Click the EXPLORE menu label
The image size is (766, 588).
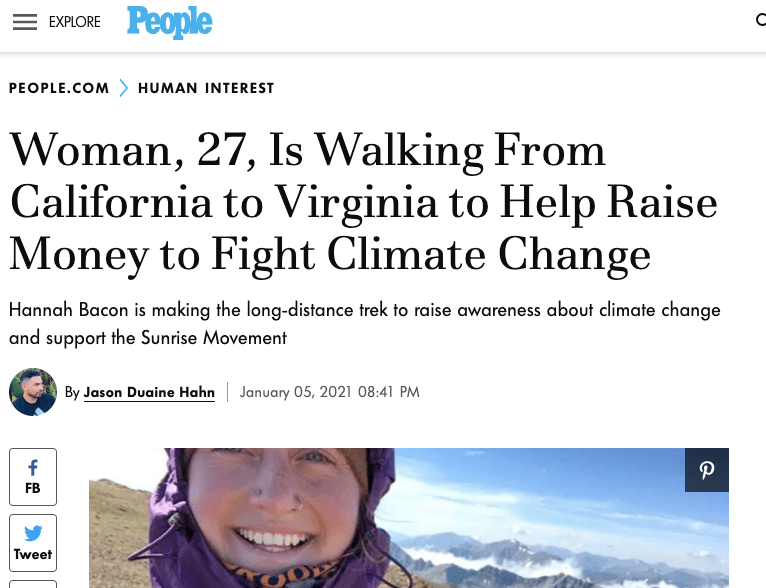click(x=75, y=22)
